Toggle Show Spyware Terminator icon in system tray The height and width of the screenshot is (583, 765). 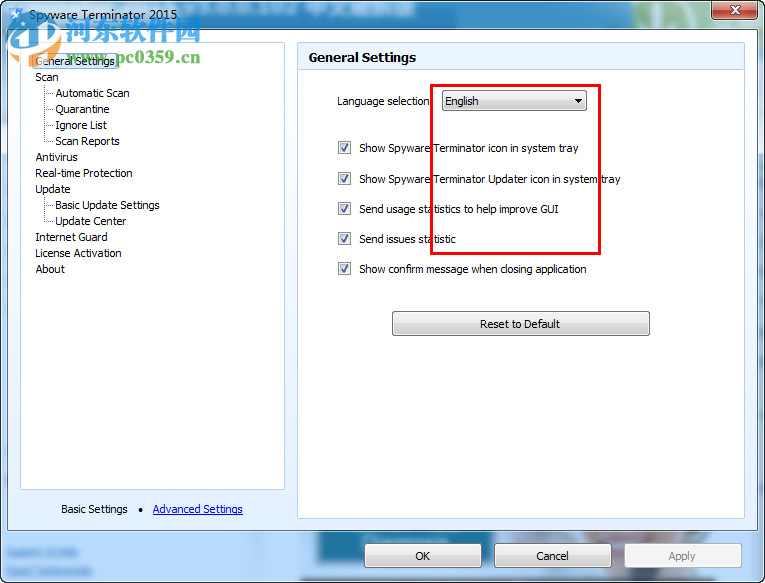point(344,148)
